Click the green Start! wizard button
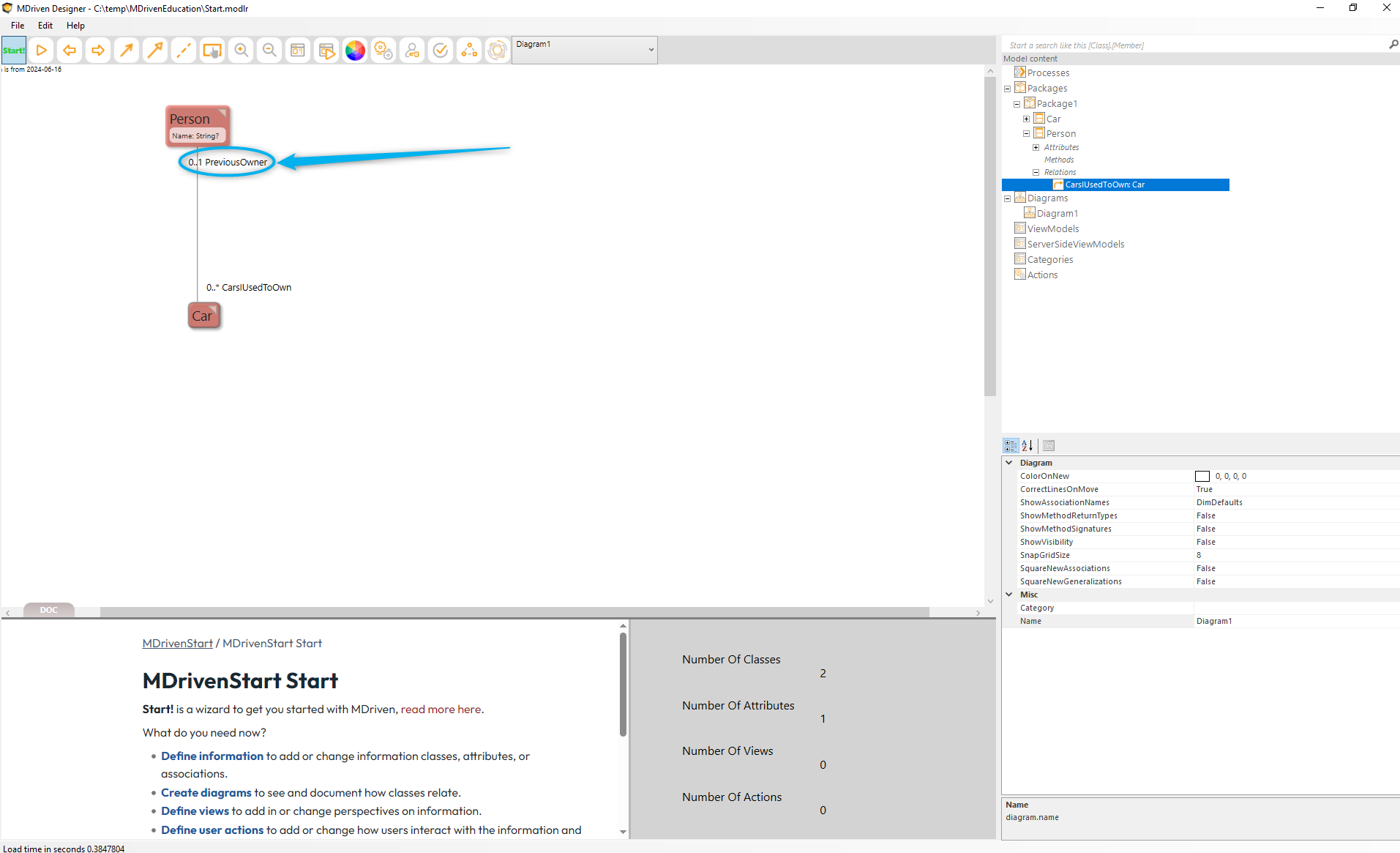 [14, 51]
